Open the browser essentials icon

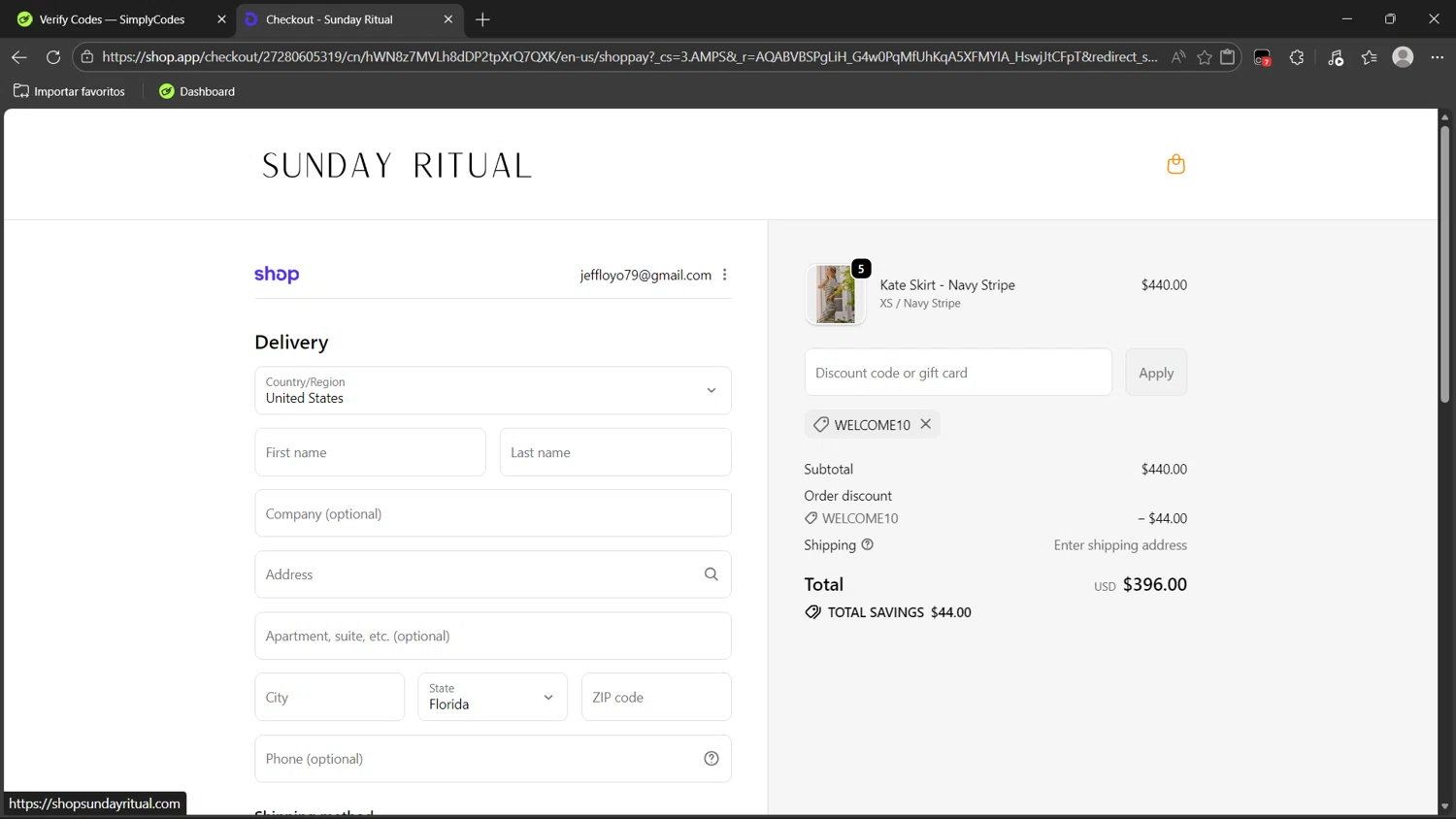pos(1336,57)
